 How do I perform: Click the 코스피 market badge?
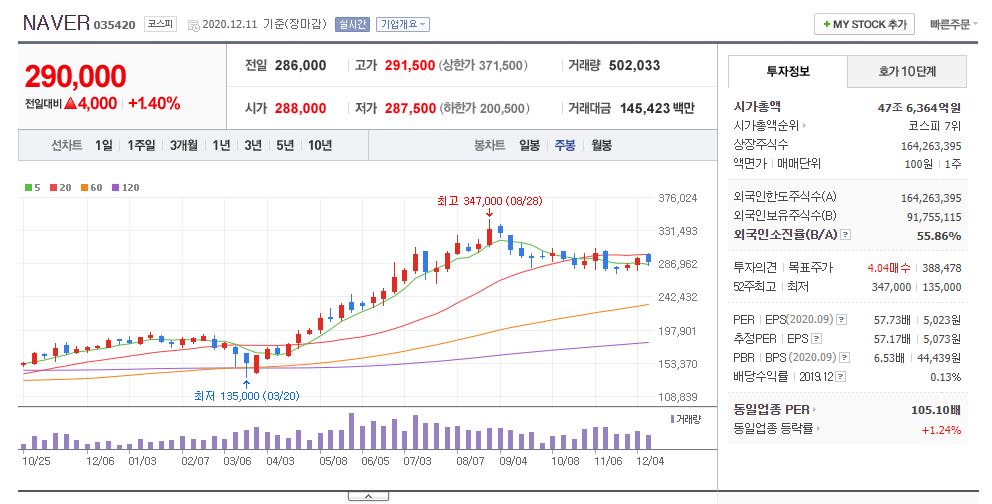[x=160, y=24]
